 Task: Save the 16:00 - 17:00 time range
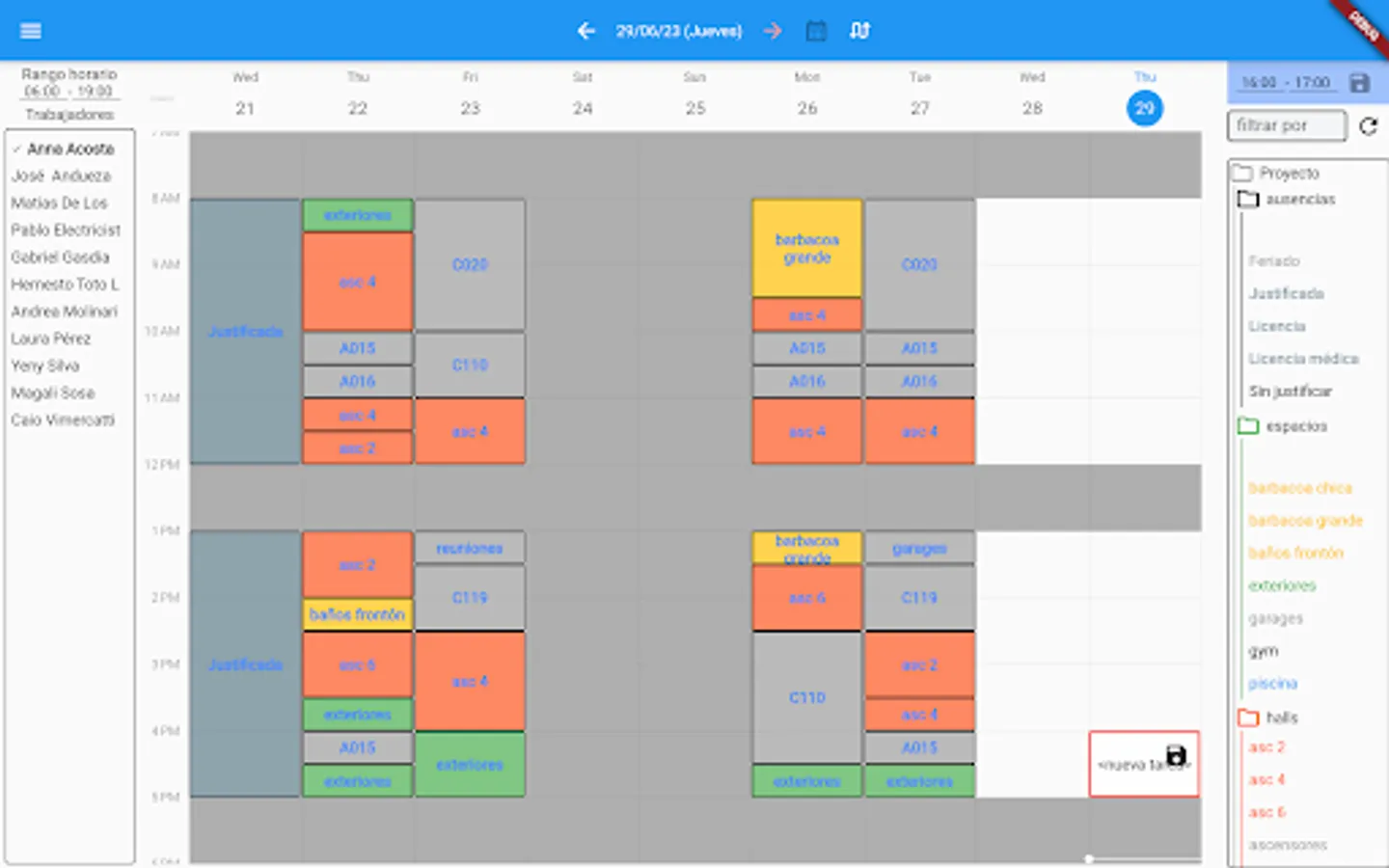pos(1360,83)
